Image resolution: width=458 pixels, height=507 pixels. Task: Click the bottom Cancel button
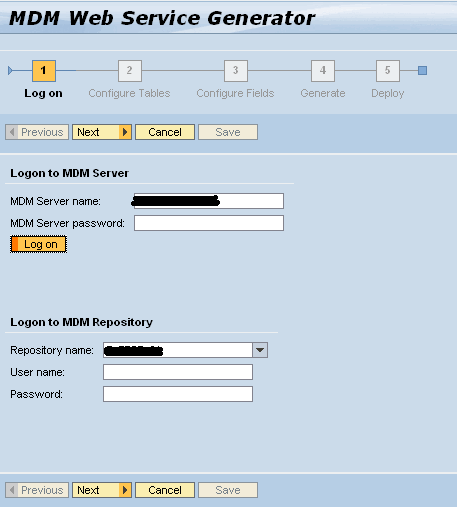pyautogui.click(x=165, y=490)
